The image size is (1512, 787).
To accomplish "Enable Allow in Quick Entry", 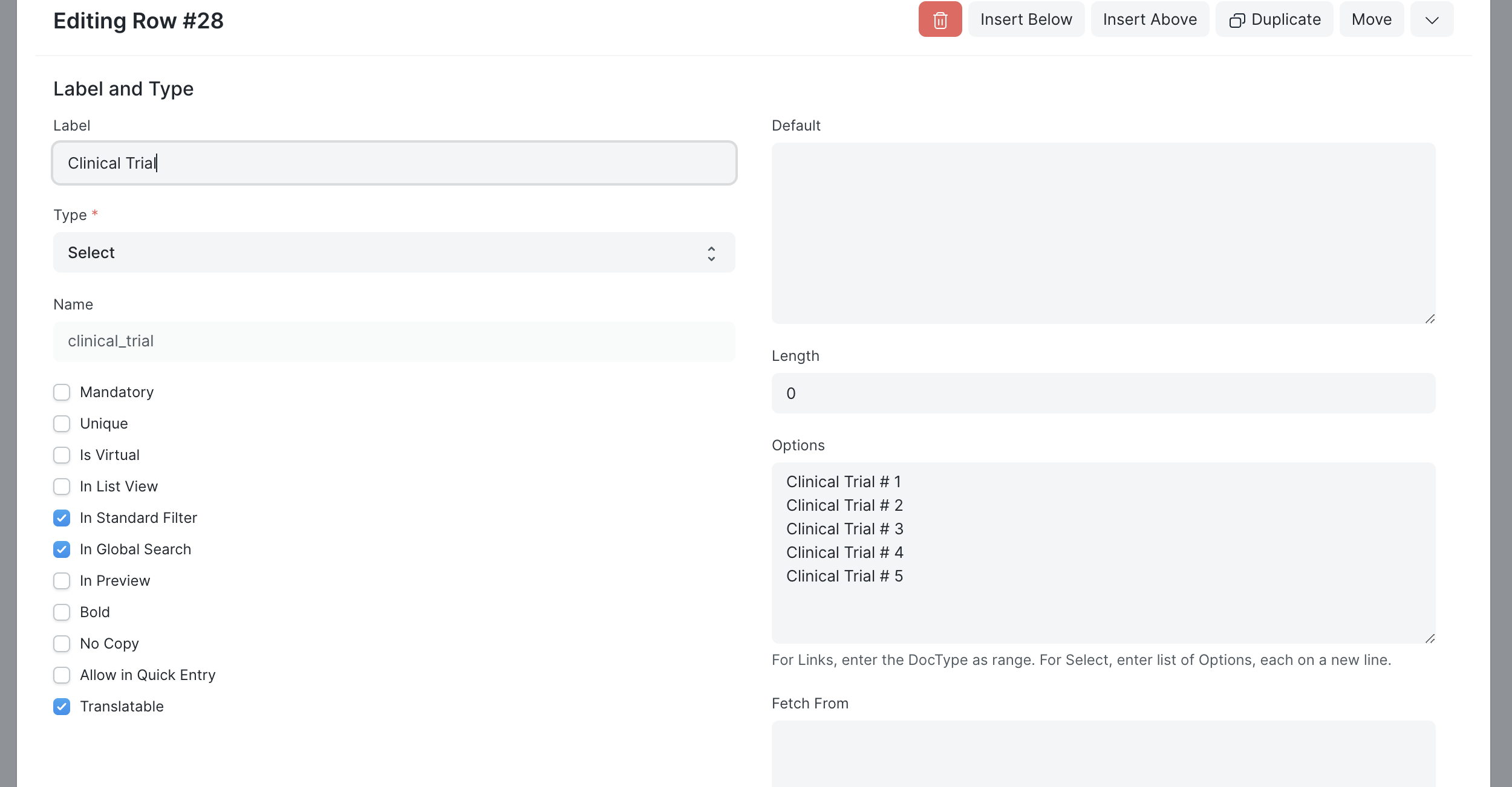I will [x=61, y=675].
